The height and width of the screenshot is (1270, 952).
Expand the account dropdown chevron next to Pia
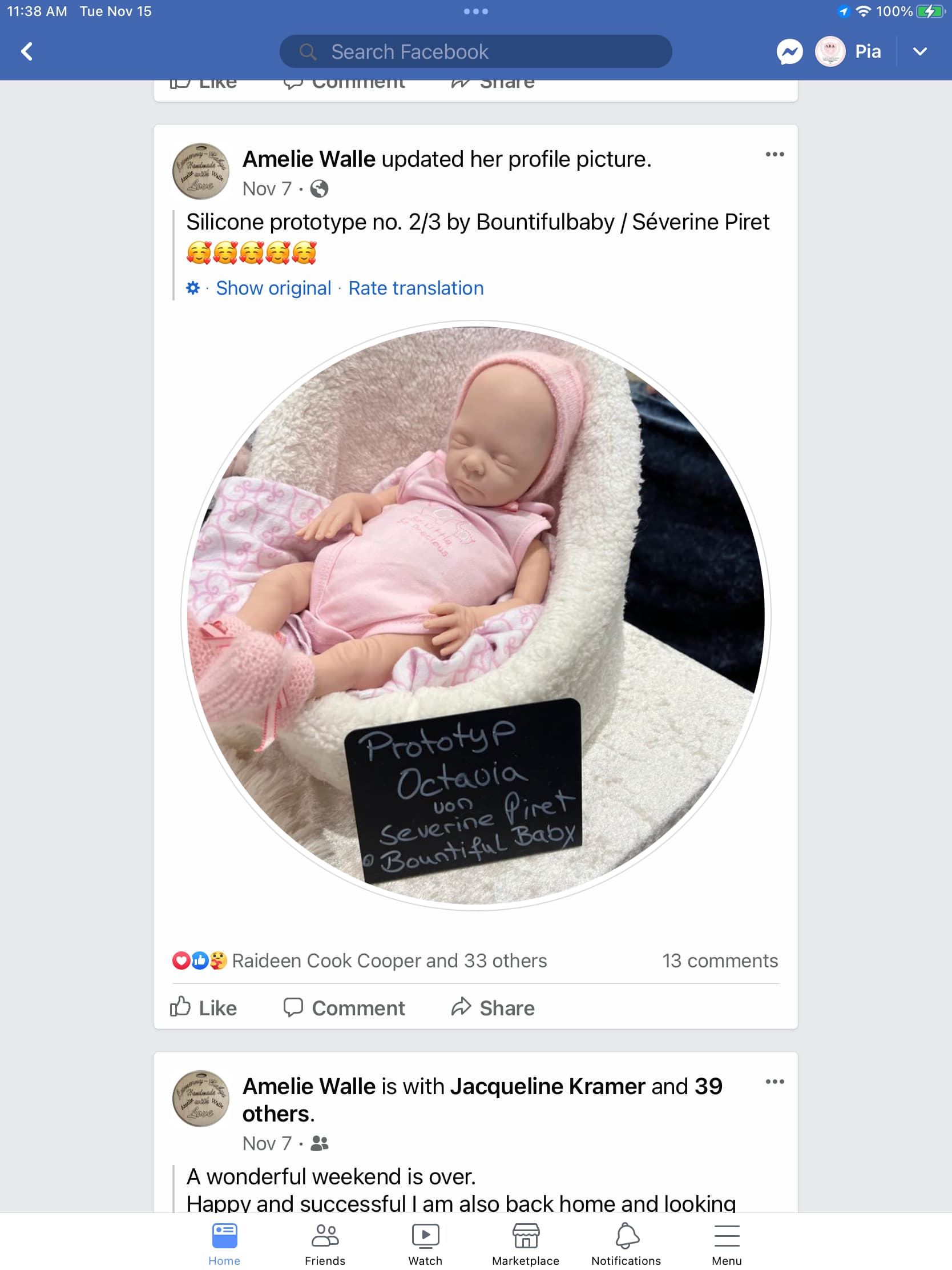click(x=919, y=51)
